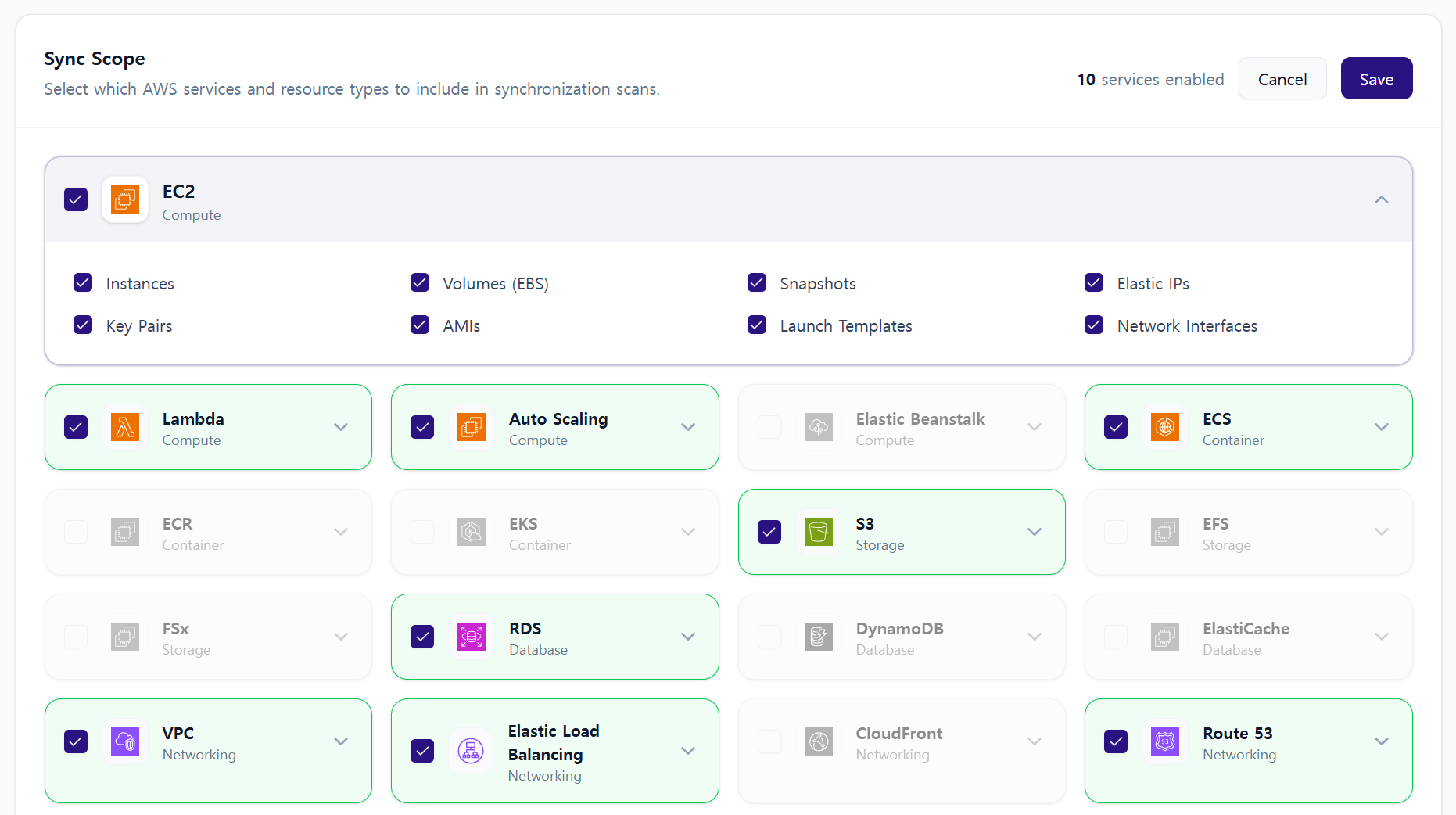Uncheck the Snapshots checkbox
1456x815 pixels.
(757, 282)
